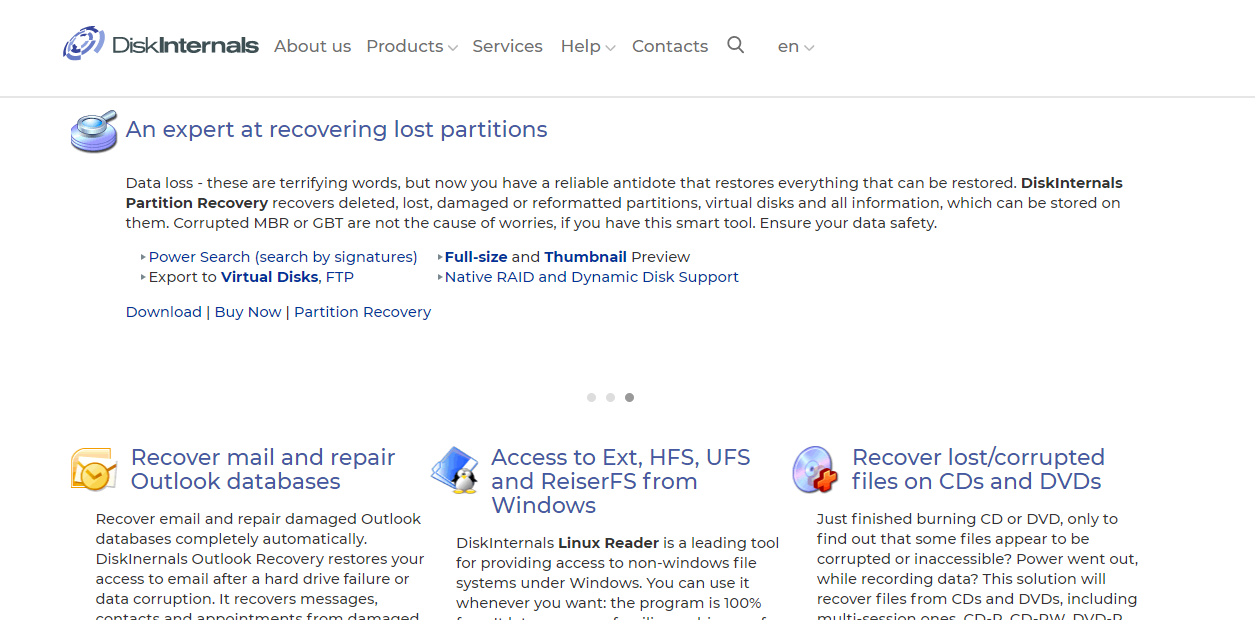Navigate to the Contacts page

click(669, 46)
